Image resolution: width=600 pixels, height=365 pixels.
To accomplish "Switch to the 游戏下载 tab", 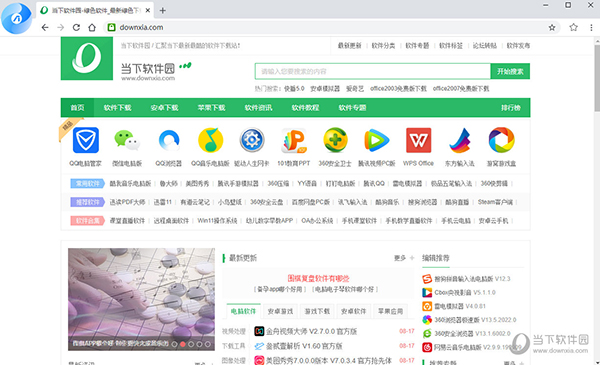I will coord(317,311).
